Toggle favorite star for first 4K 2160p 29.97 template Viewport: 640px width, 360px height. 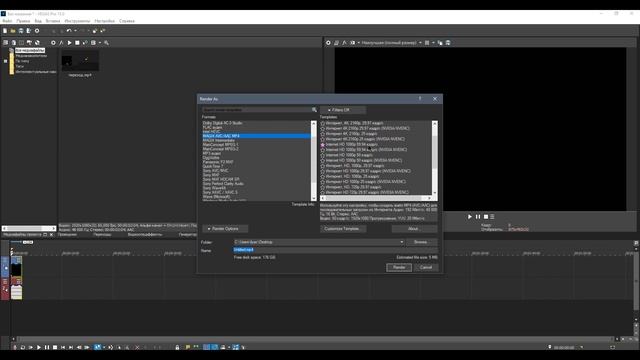coord(323,123)
